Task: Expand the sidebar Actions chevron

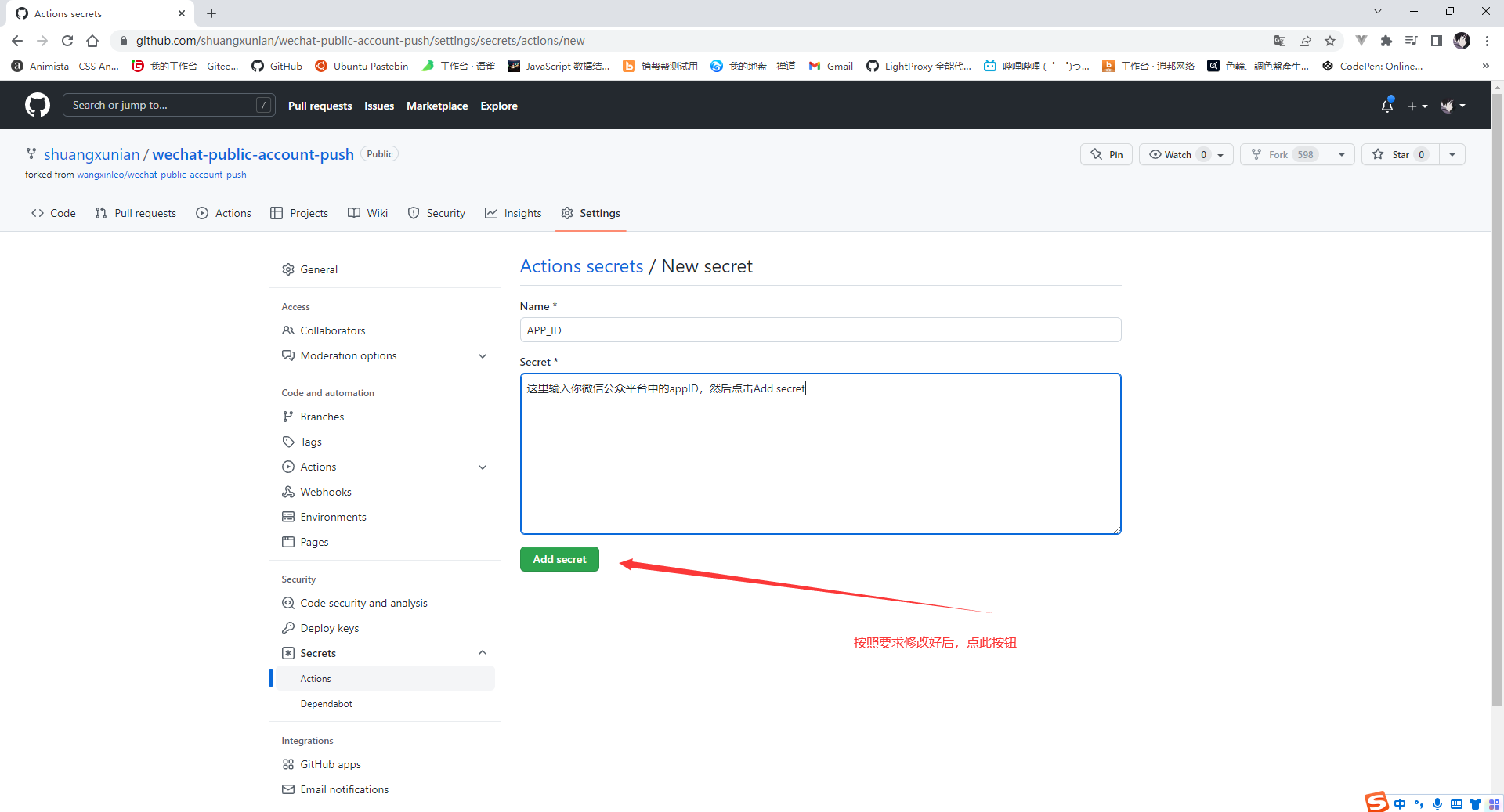Action: coord(483,467)
